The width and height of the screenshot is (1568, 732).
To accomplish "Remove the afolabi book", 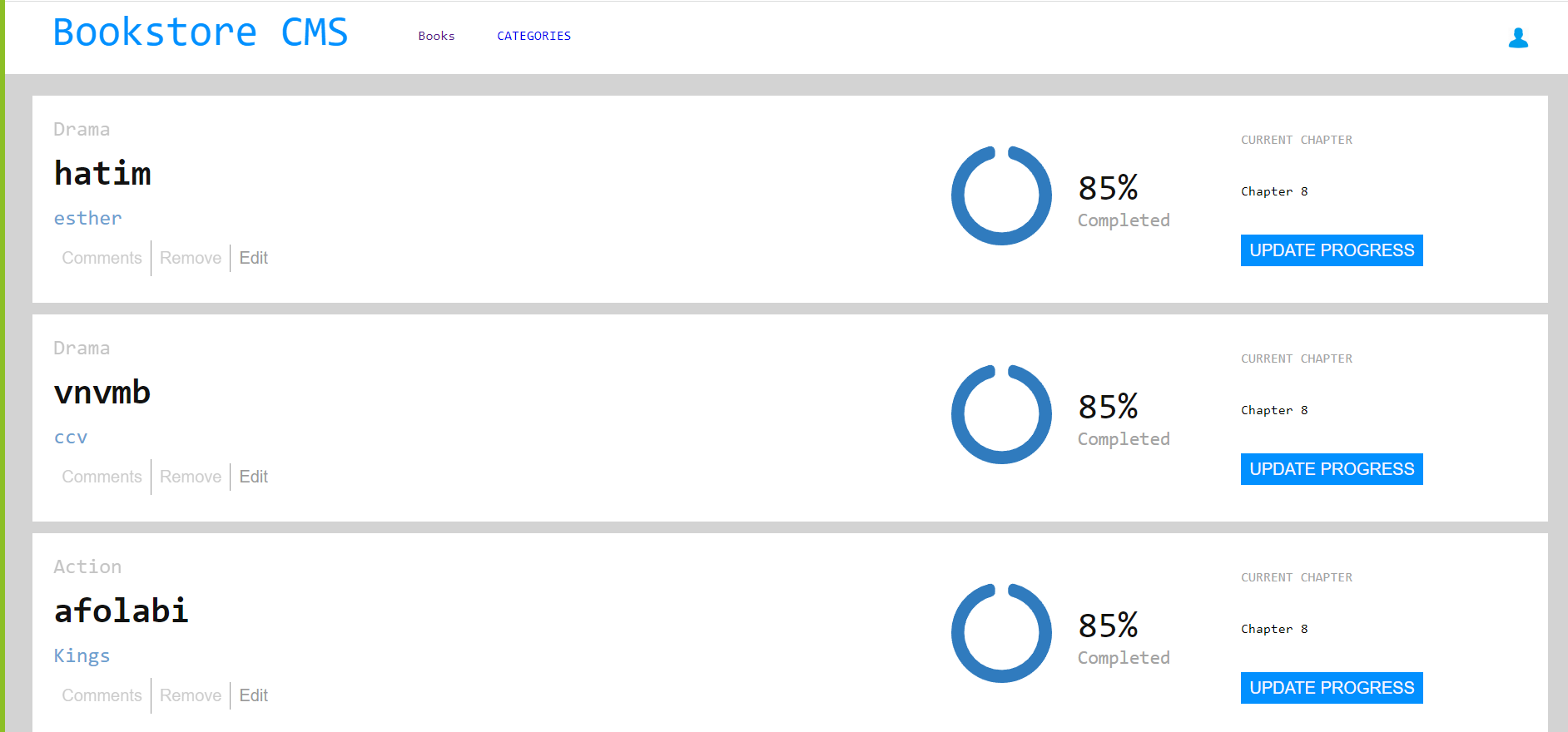I will coord(191,695).
